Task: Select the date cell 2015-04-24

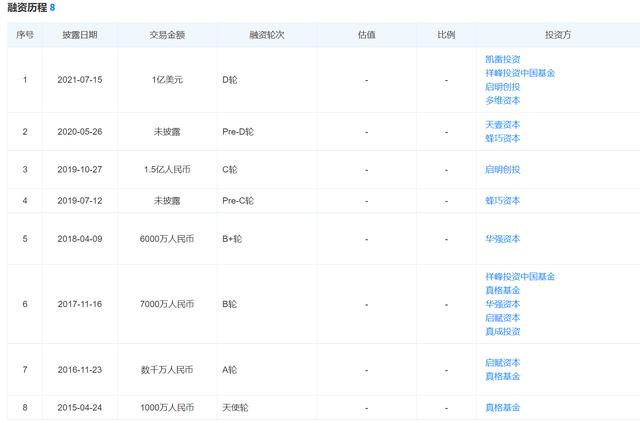Action: (x=80, y=407)
